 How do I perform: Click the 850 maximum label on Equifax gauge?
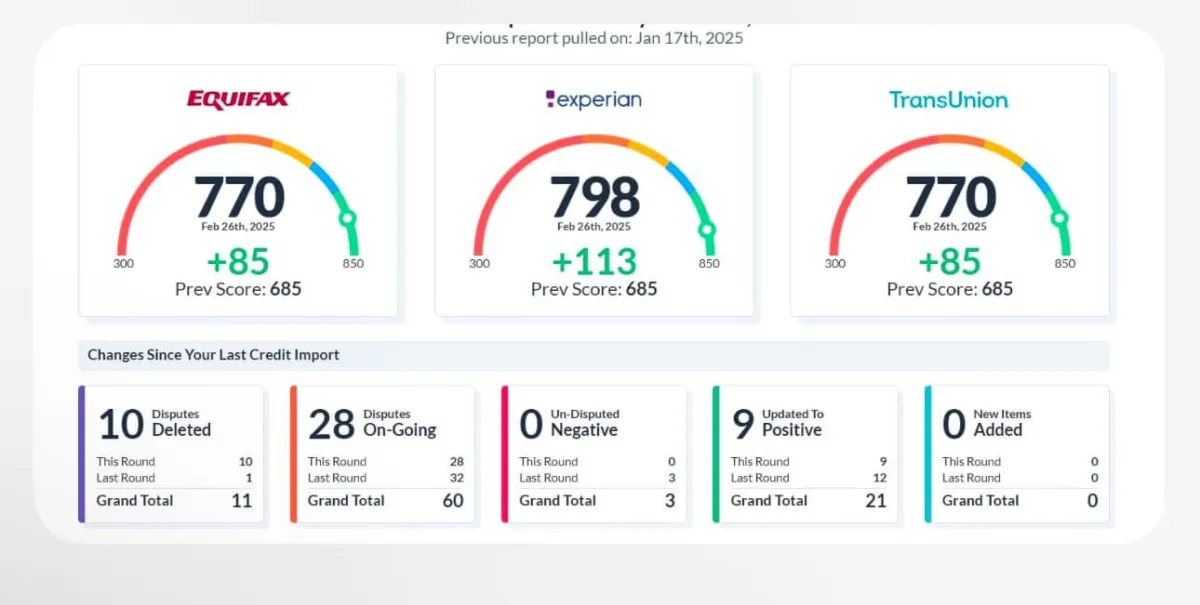click(x=353, y=264)
